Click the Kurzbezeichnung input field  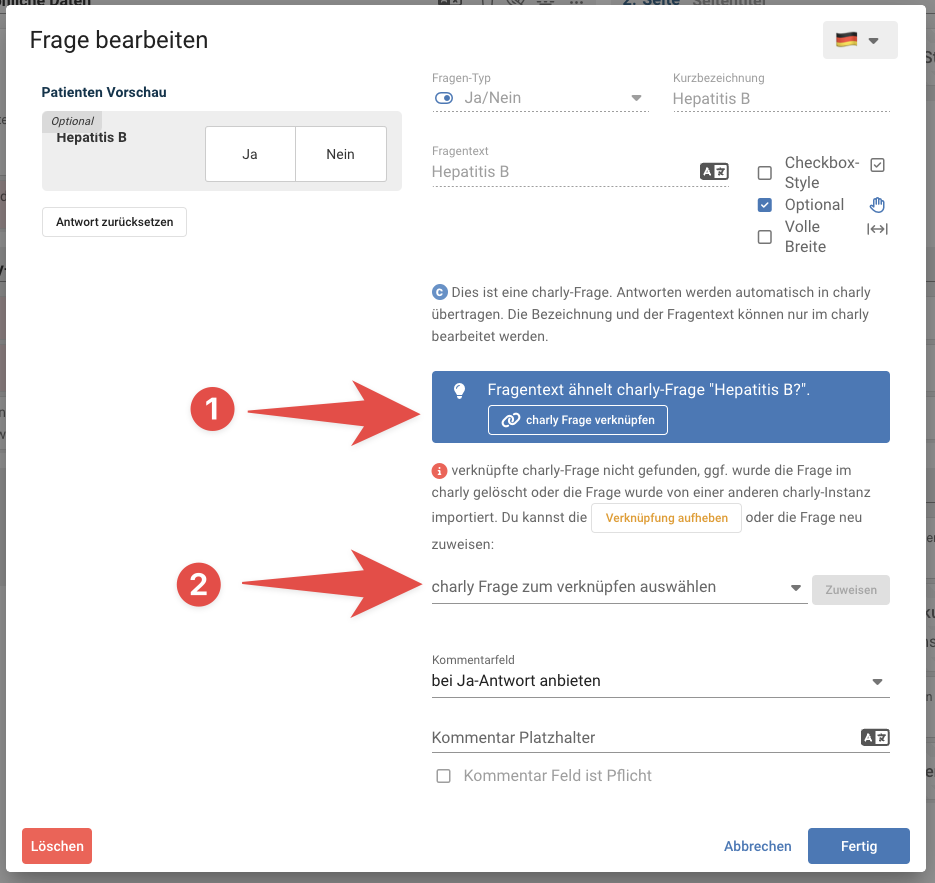pos(781,98)
